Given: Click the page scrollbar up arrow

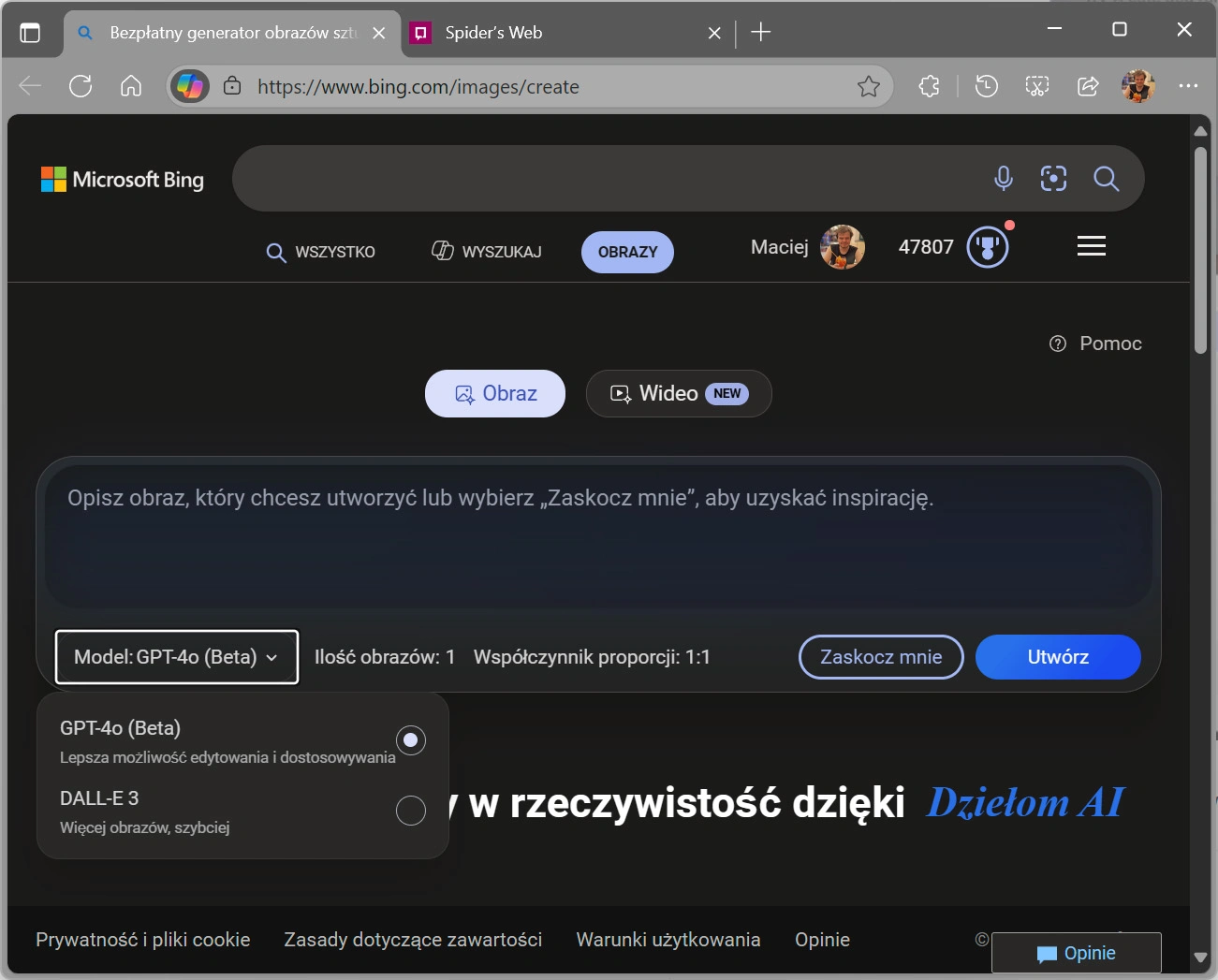Looking at the screenshot, I should tap(1201, 131).
